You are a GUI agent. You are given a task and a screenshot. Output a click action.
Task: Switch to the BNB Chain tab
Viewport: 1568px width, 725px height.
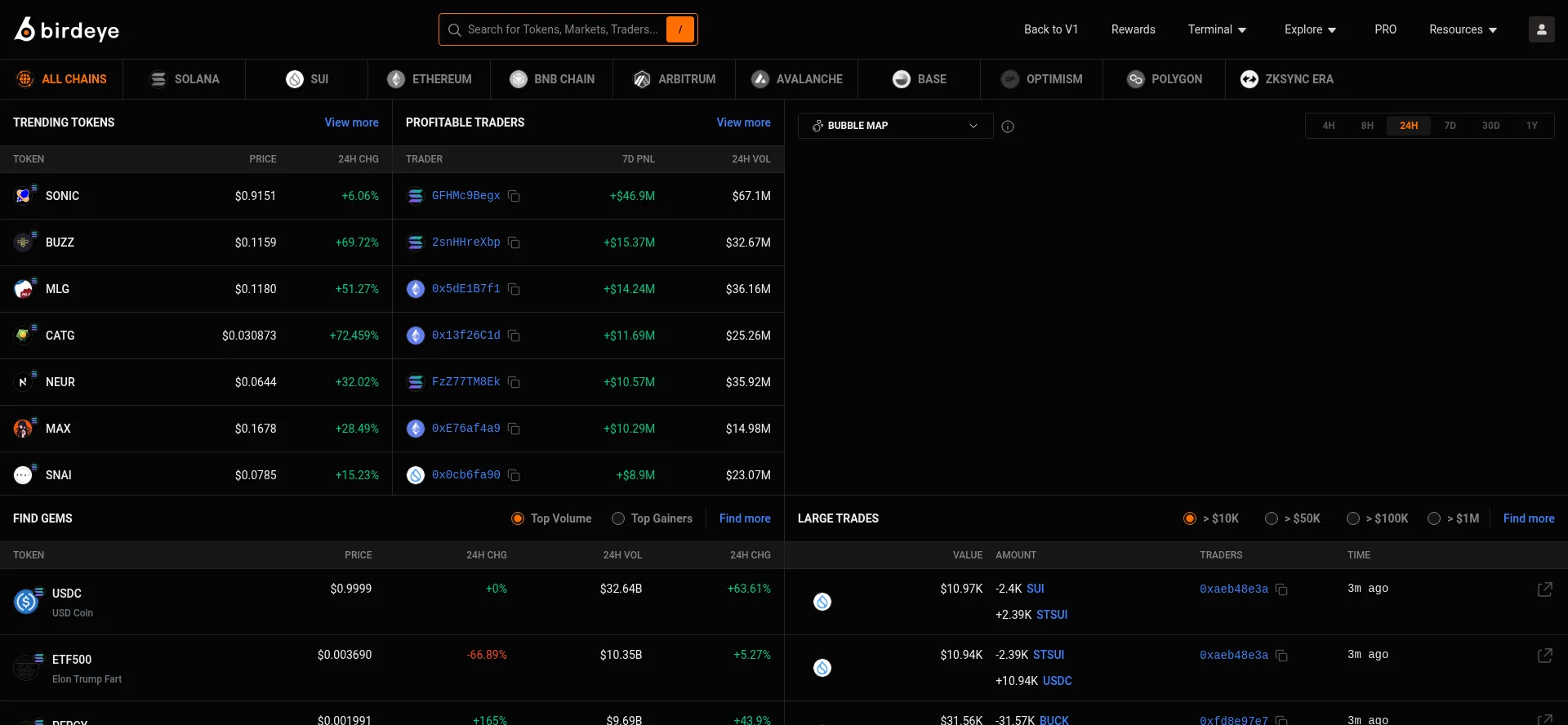(x=552, y=79)
